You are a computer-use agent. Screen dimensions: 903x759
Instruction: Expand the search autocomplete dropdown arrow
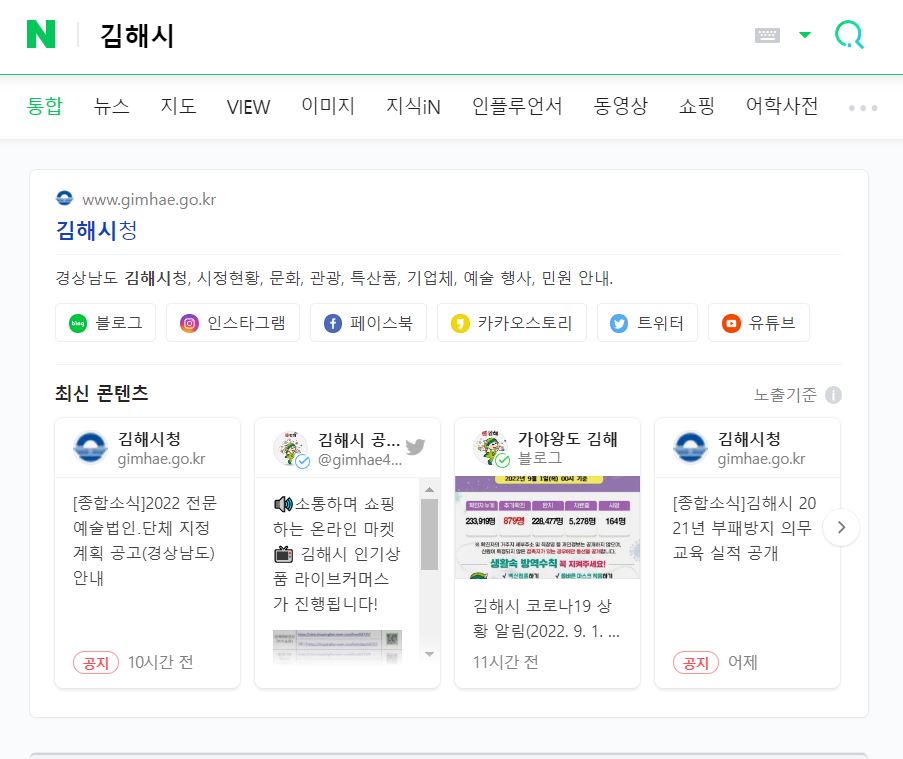[x=805, y=35]
